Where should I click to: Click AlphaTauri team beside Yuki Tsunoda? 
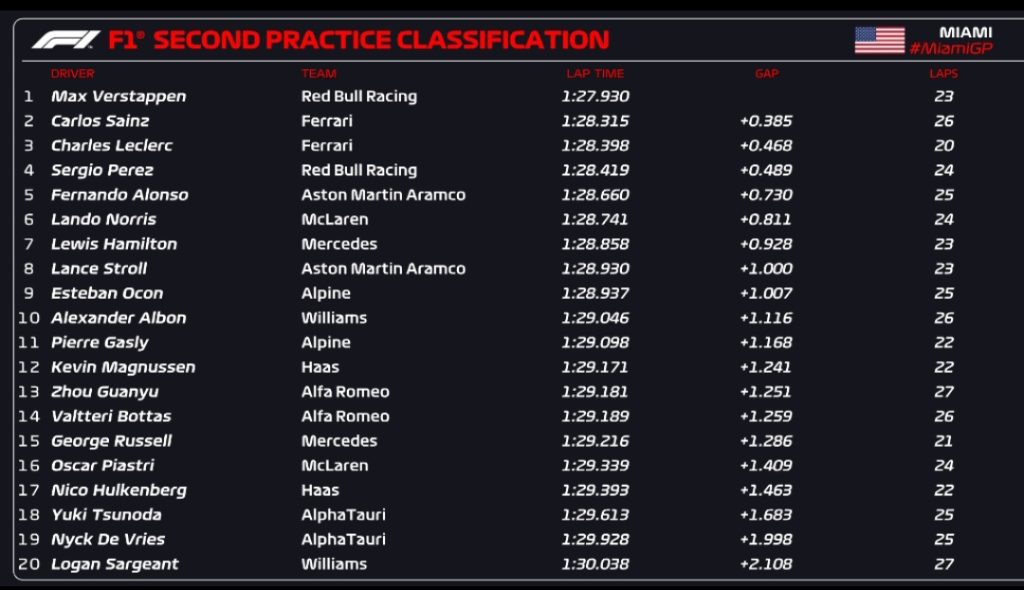point(343,515)
